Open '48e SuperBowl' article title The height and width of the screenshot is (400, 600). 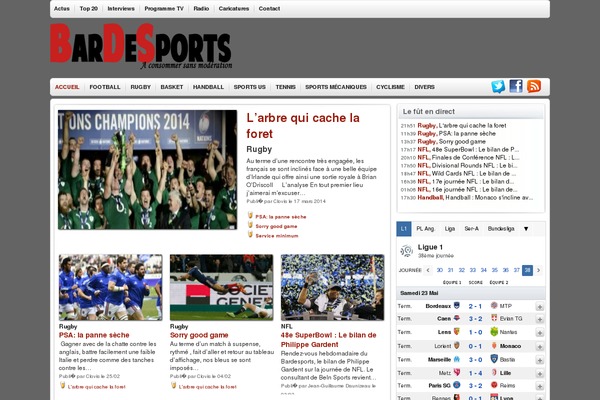tap(328, 340)
